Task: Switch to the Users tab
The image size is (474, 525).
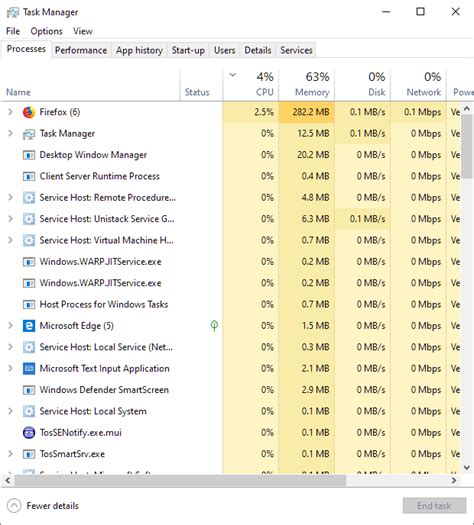Action: (224, 51)
